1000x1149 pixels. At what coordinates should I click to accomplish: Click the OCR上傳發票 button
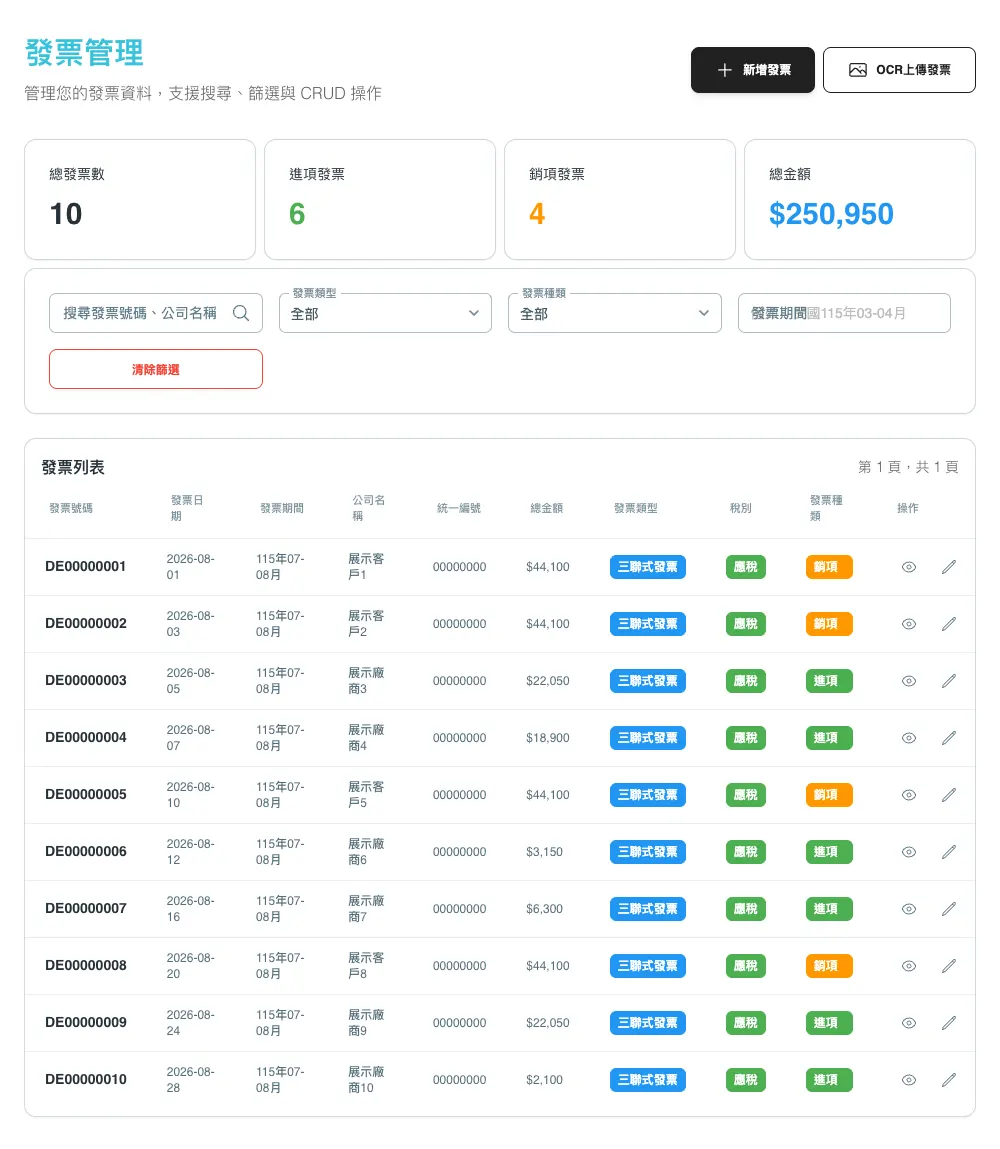899,70
